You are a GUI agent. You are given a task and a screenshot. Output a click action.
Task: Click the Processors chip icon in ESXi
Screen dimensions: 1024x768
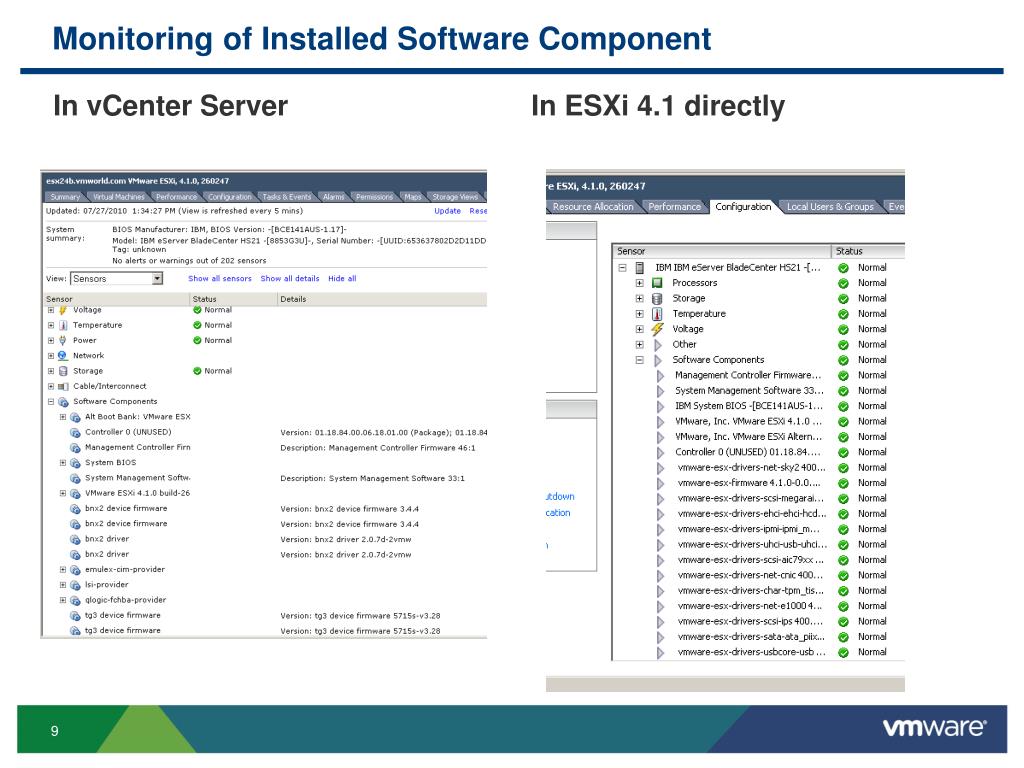click(x=658, y=283)
